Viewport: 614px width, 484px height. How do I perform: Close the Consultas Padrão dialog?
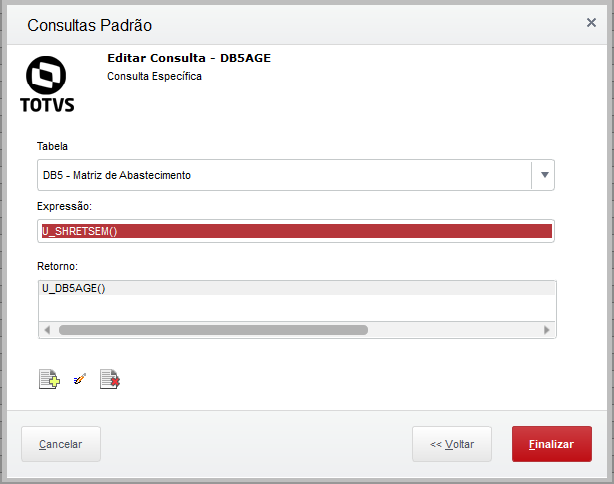[x=591, y=23]
